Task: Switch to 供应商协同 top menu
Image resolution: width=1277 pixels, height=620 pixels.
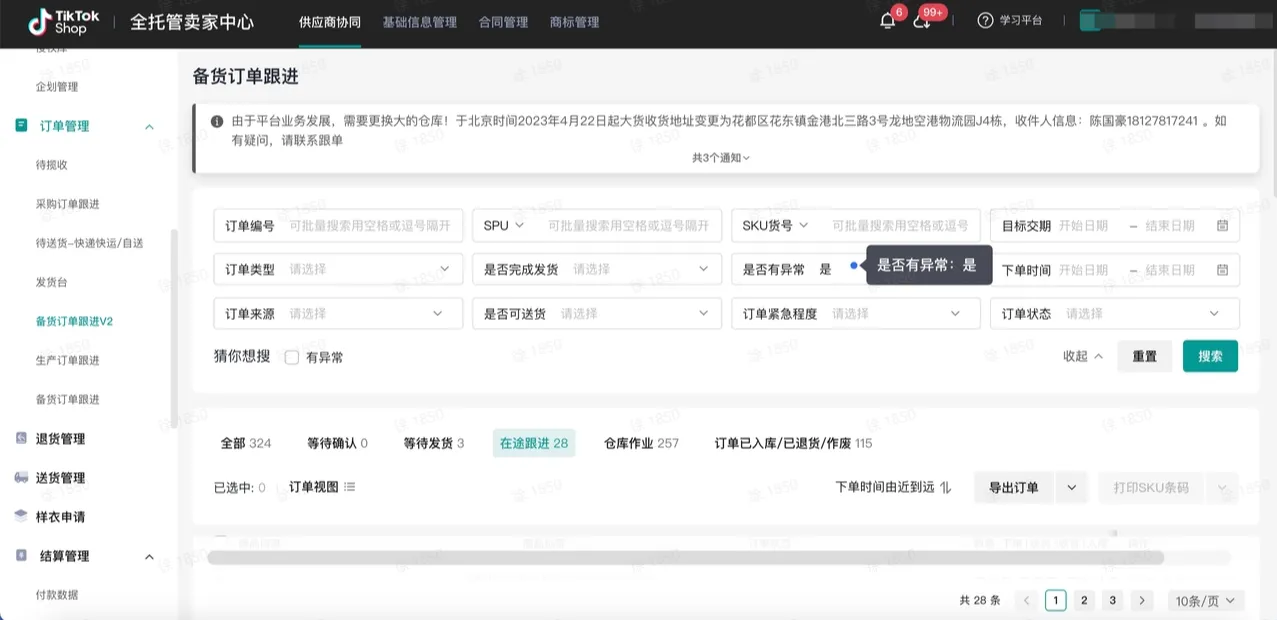Action: (330, 22)
